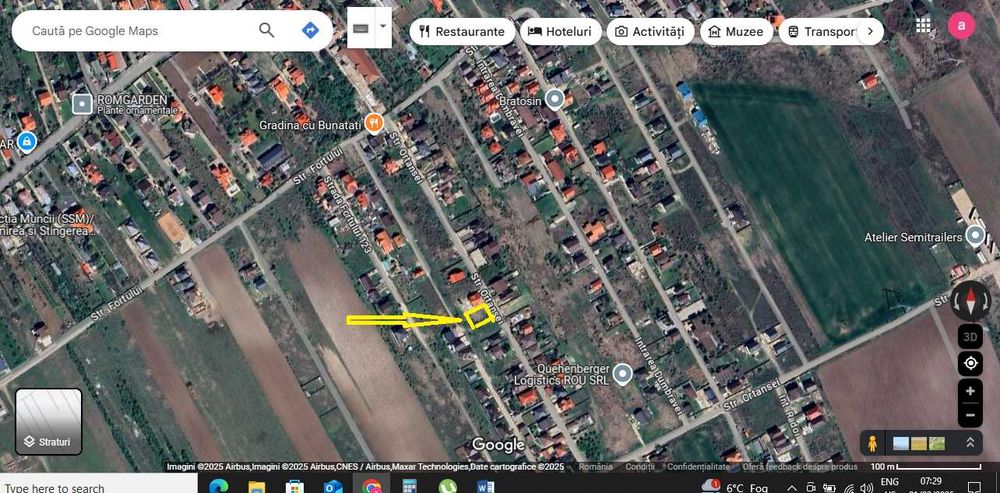Open the Straturi layers thumbnail
The height and width of the screenshot is (493, 1000).
(x=48, y=422)
